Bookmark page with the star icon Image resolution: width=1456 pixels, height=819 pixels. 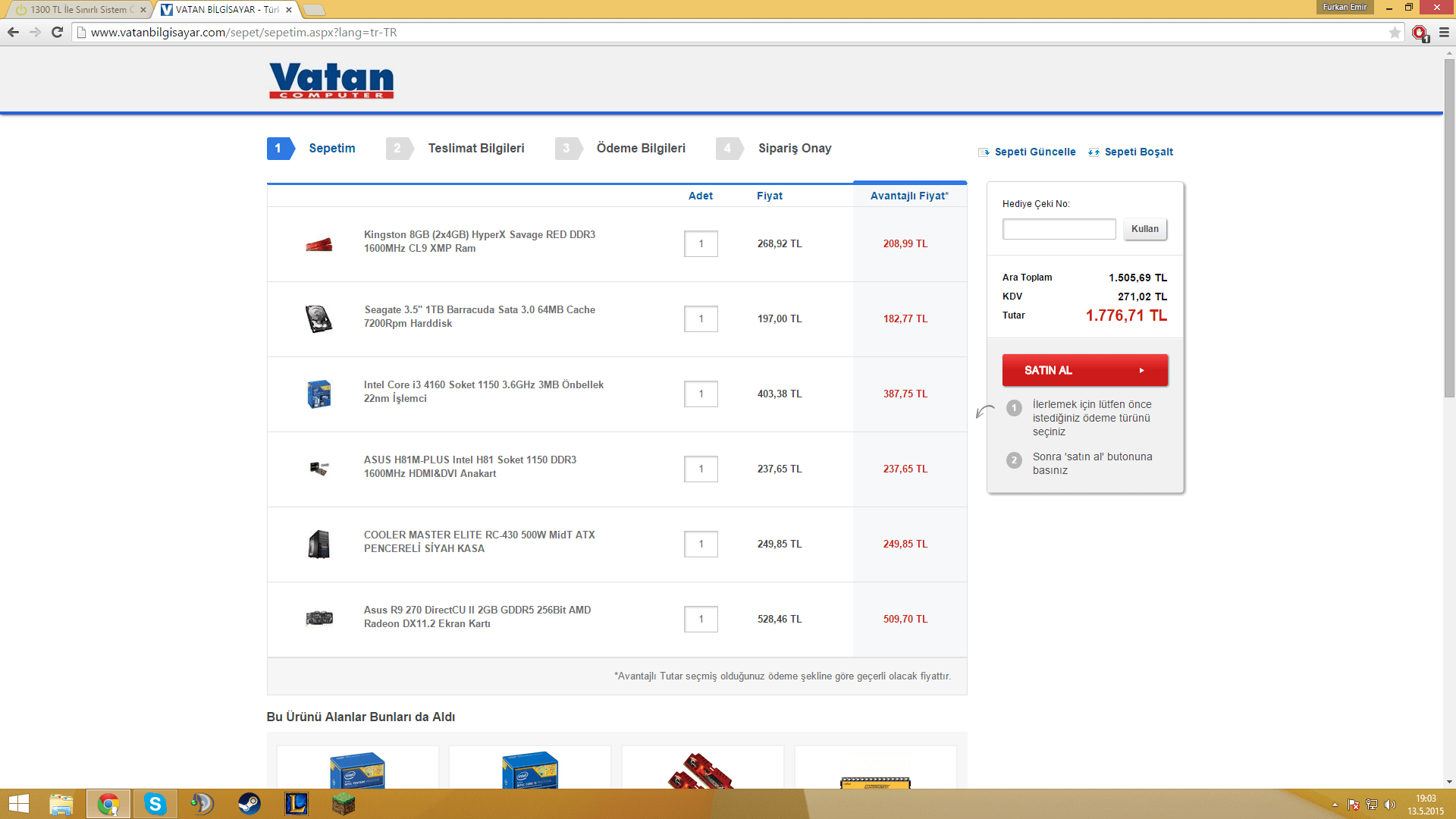click(1395, 33)
